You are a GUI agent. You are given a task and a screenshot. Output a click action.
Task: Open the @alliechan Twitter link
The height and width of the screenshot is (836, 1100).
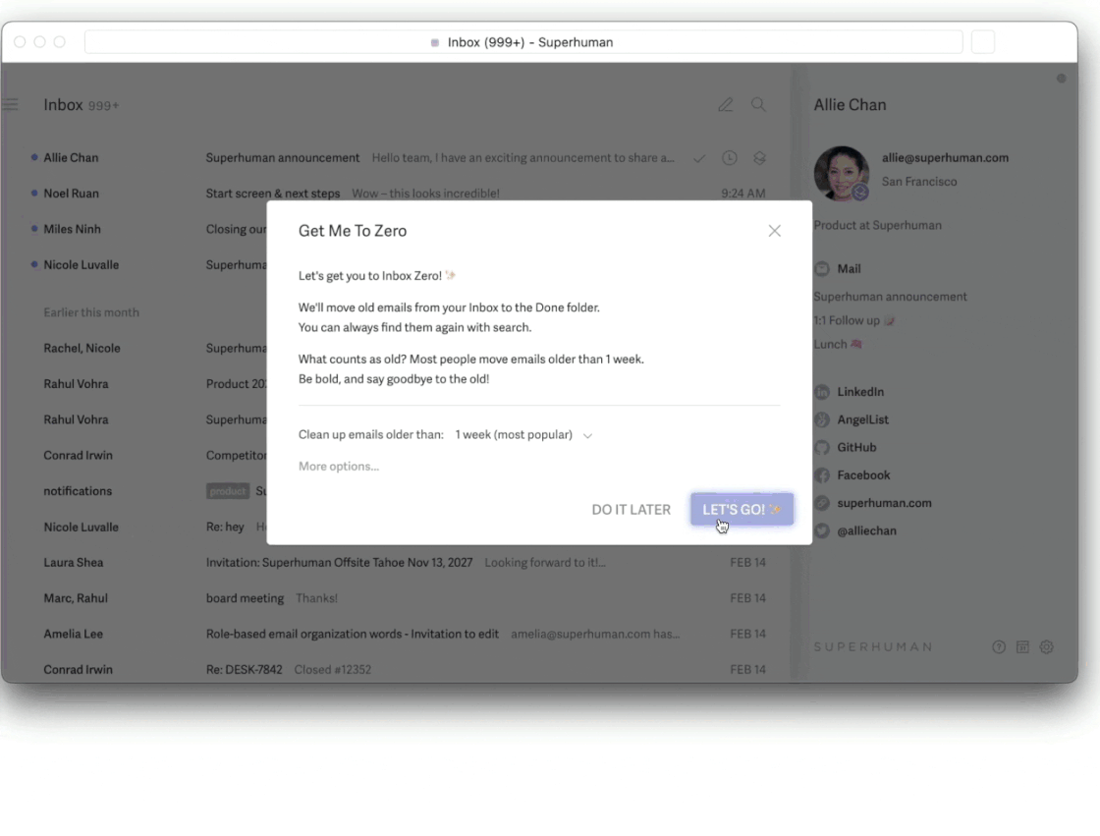pos(866,531)
